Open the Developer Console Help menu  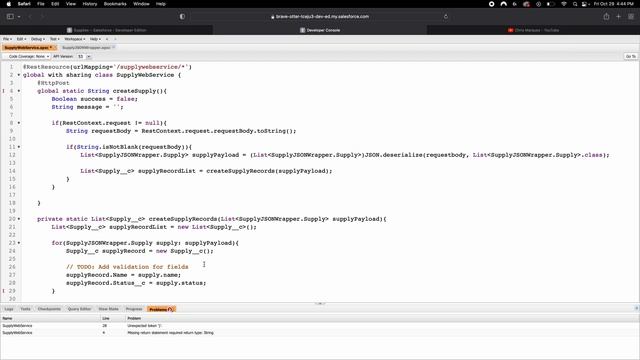tap(95, 39)
